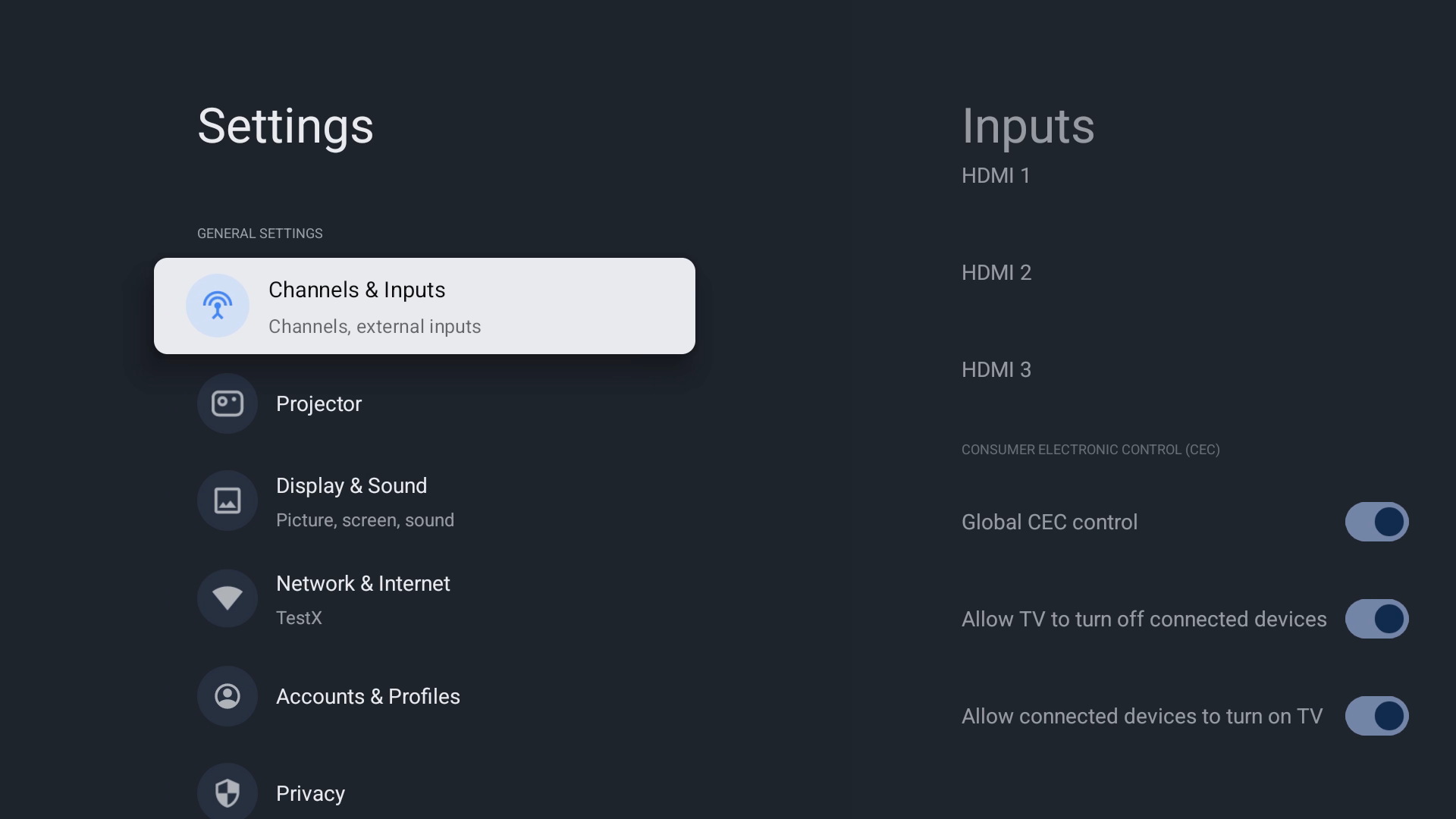Select the HDMI 1 input

996,176
